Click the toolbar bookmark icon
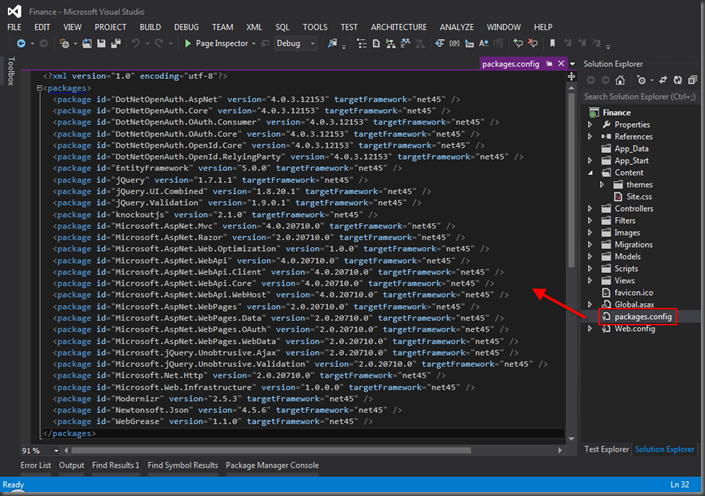This screenshot has width=705, height=496. [553, 44]
